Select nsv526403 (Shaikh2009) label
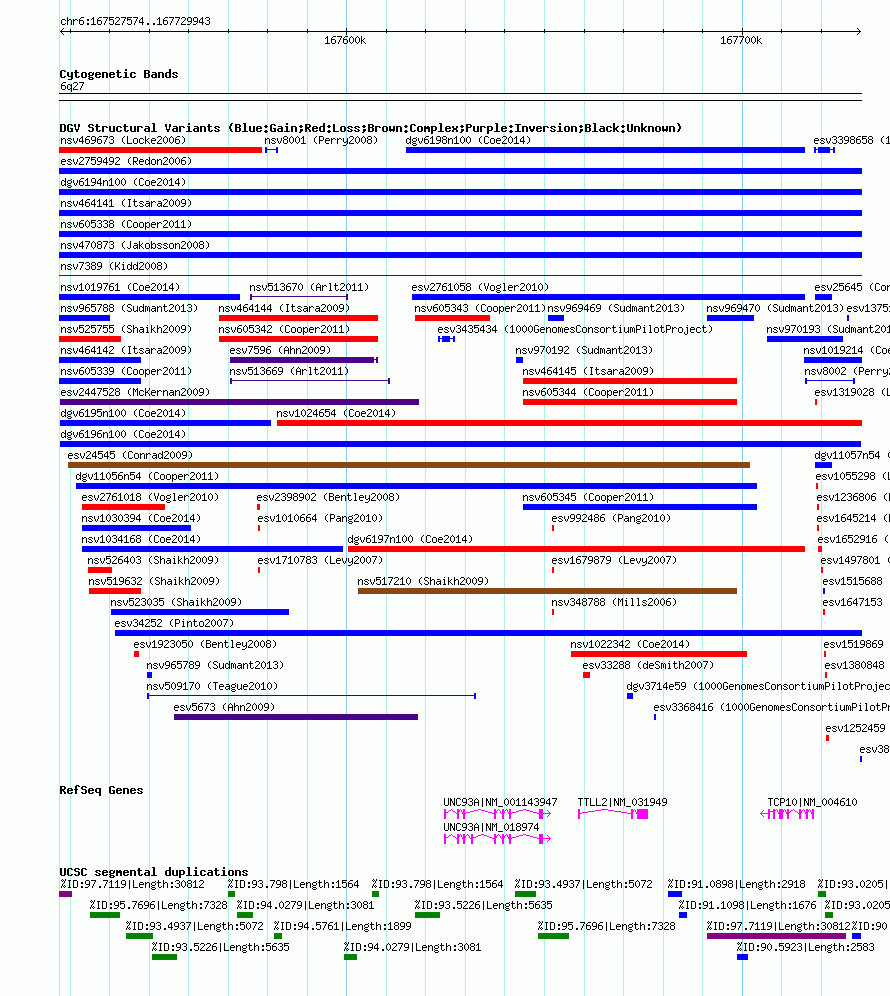 click(x=152, y=560)
